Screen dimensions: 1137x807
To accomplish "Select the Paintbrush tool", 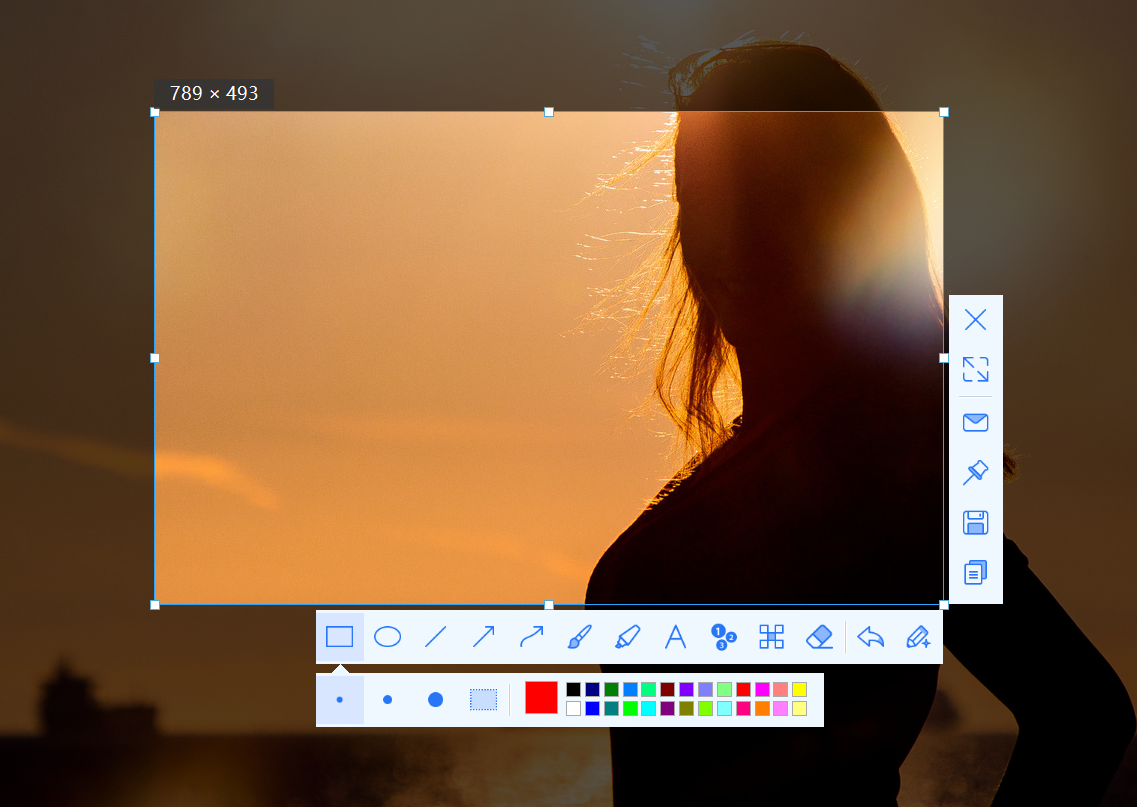I will pyautogui.click(x=579, y=637).
